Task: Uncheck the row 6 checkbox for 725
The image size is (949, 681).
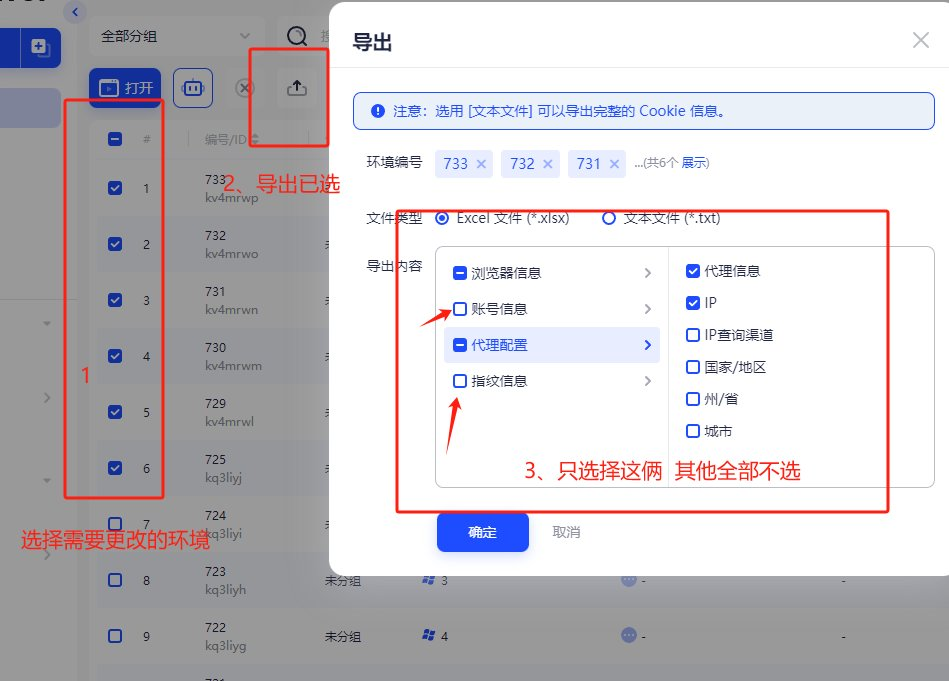Action: tap(115, 468)
